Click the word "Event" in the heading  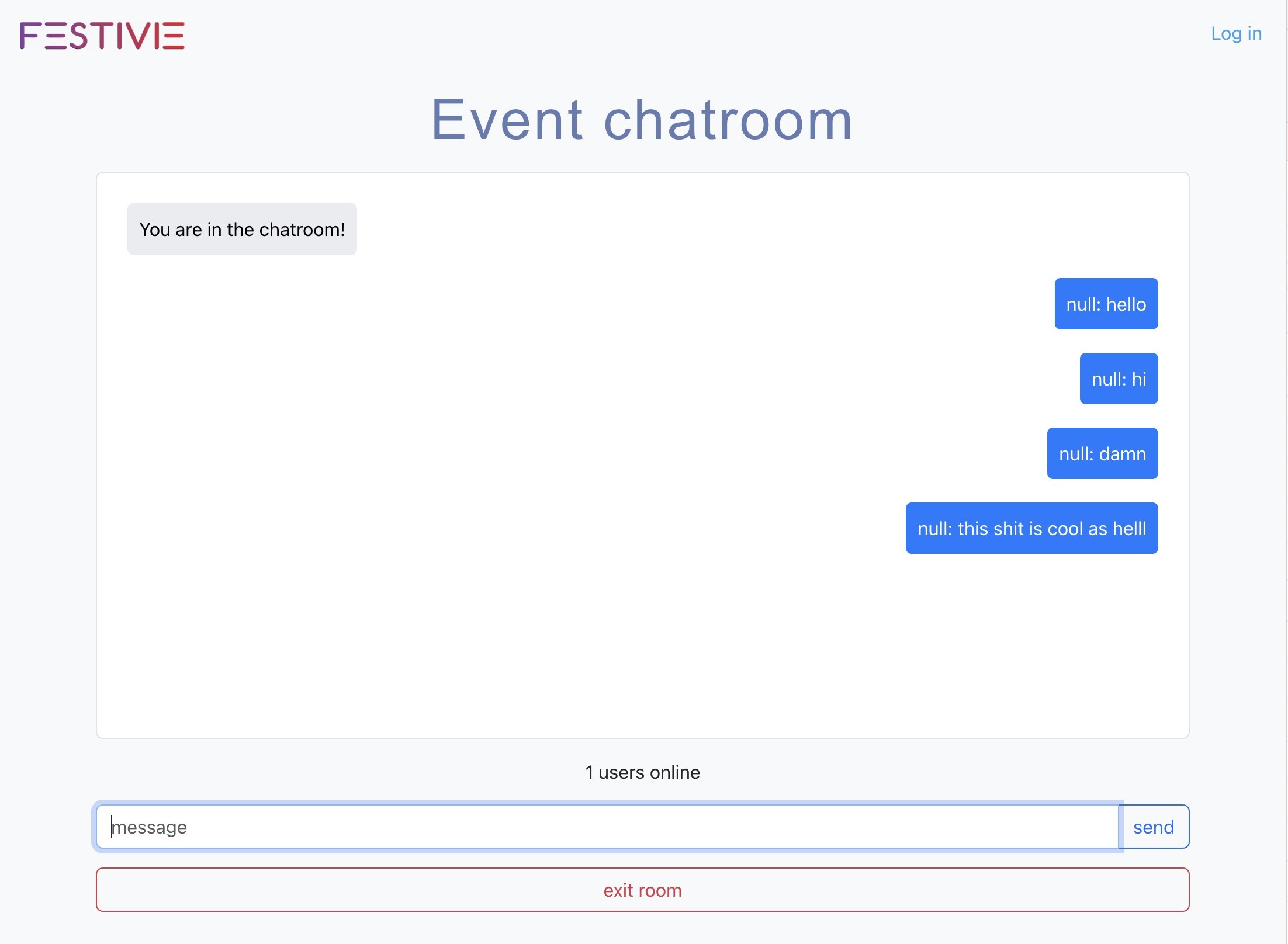pos(507,120)
